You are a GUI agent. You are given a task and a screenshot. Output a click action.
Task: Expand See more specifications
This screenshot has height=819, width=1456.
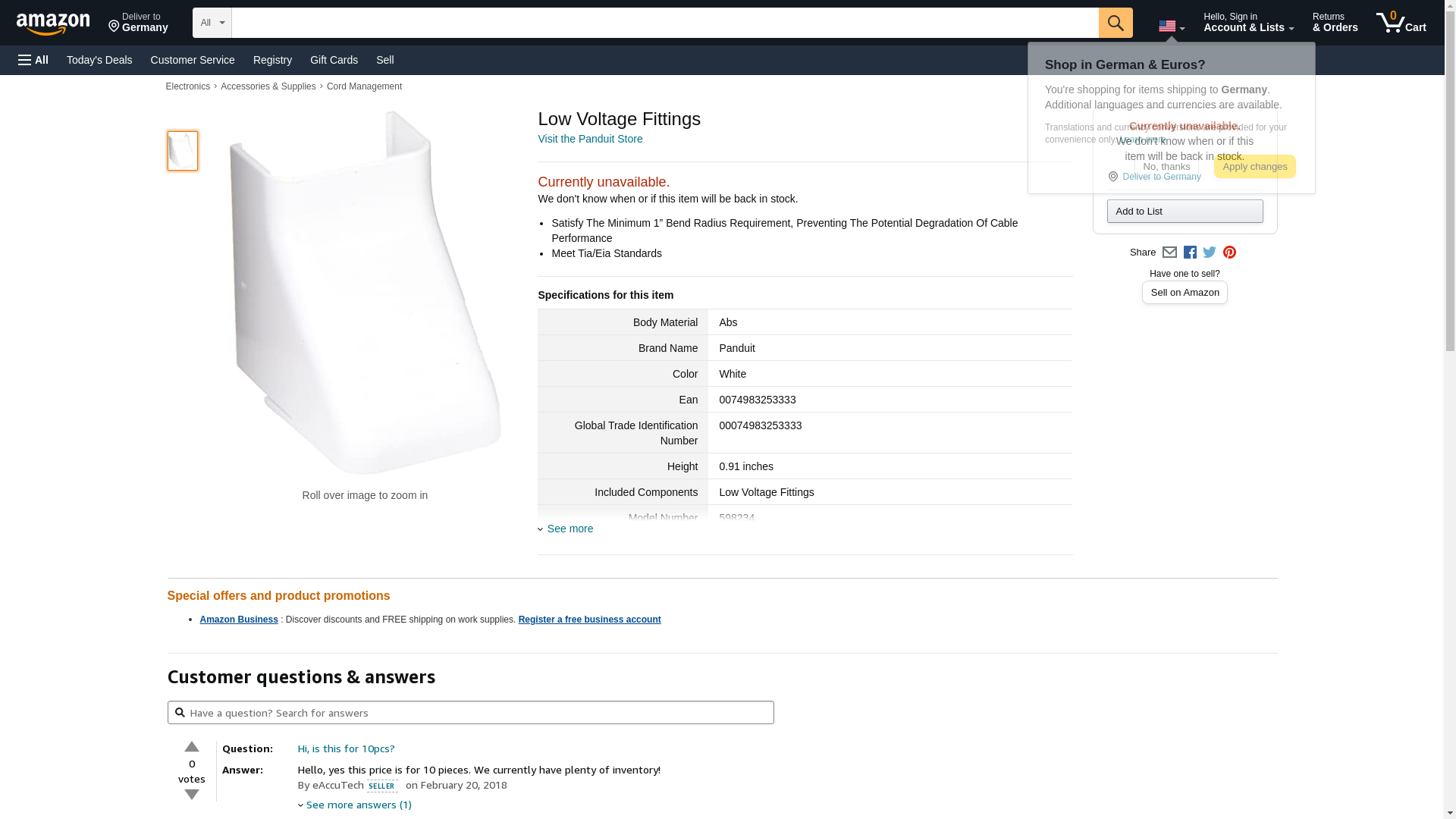(570, 529)
